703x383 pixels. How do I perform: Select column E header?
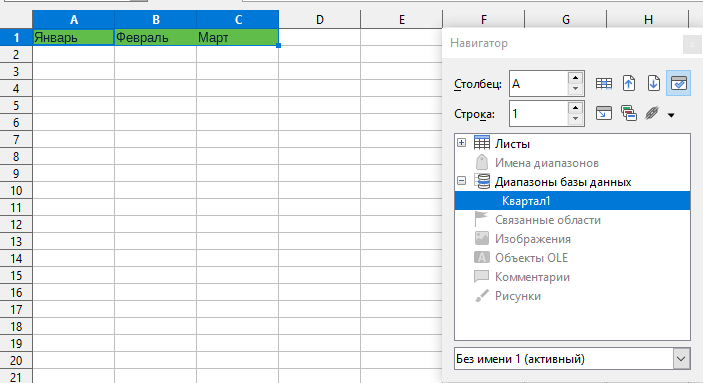[x=402, y=20]
